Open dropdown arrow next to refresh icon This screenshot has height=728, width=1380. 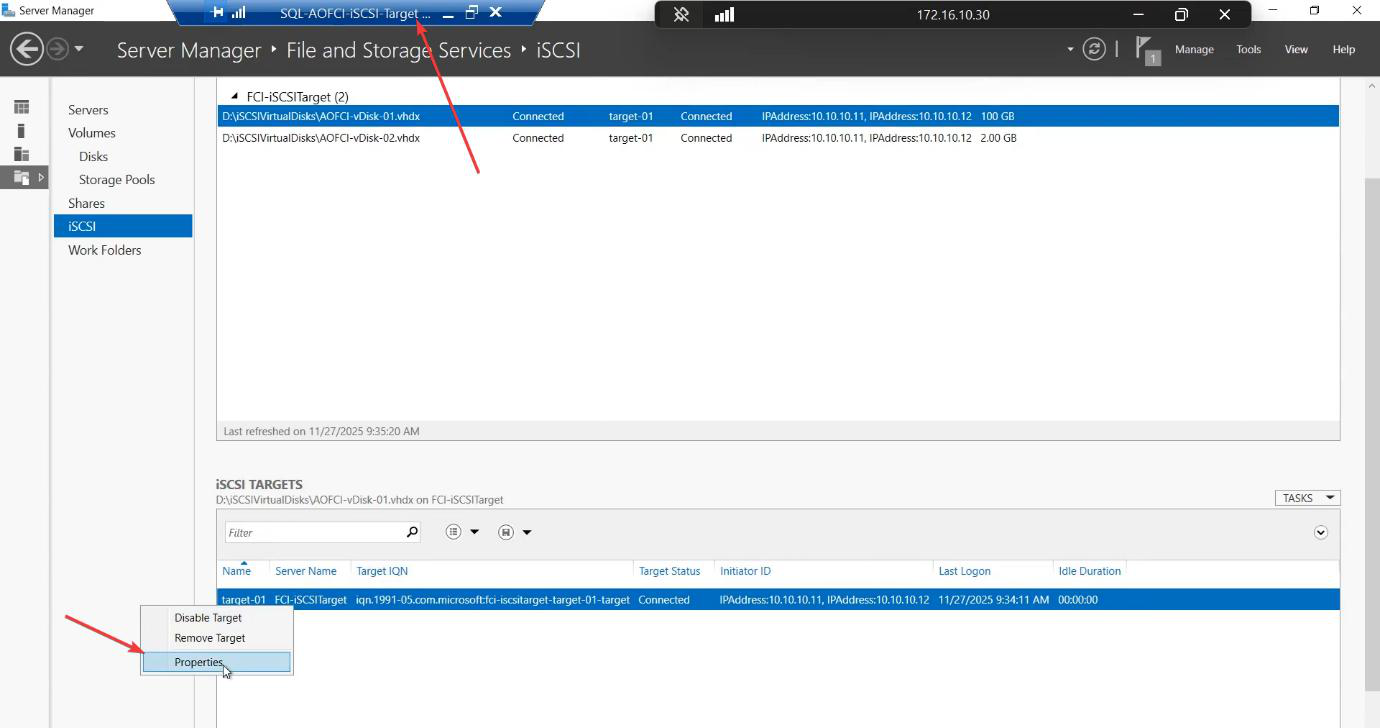click(1071, 49)
